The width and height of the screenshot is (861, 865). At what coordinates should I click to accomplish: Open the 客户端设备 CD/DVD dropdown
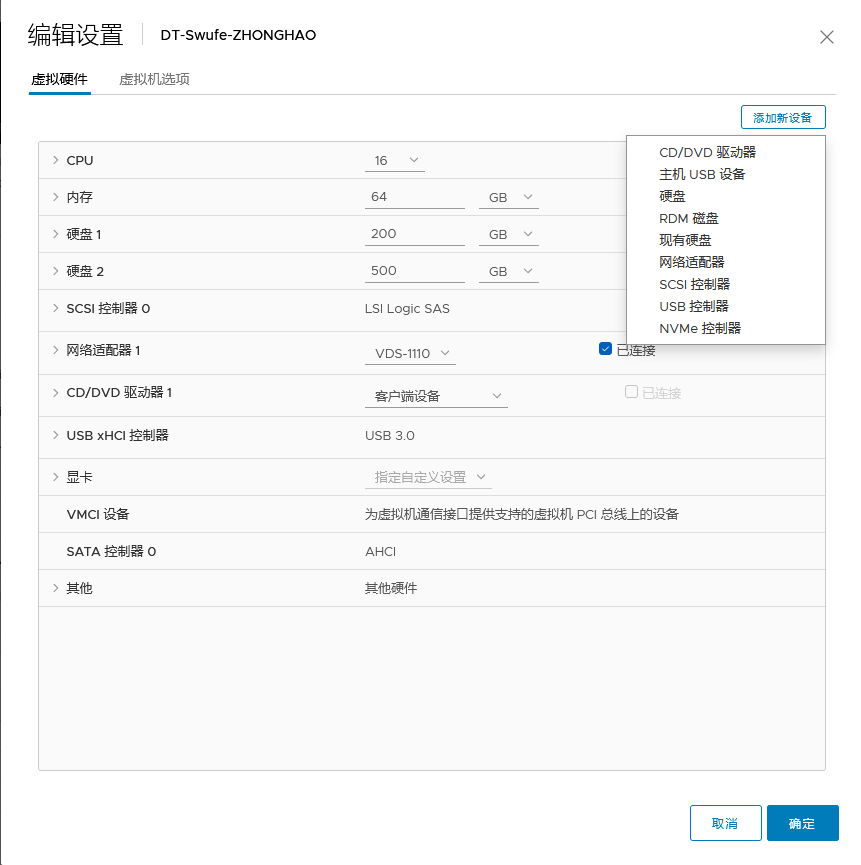tap(436, 395)
